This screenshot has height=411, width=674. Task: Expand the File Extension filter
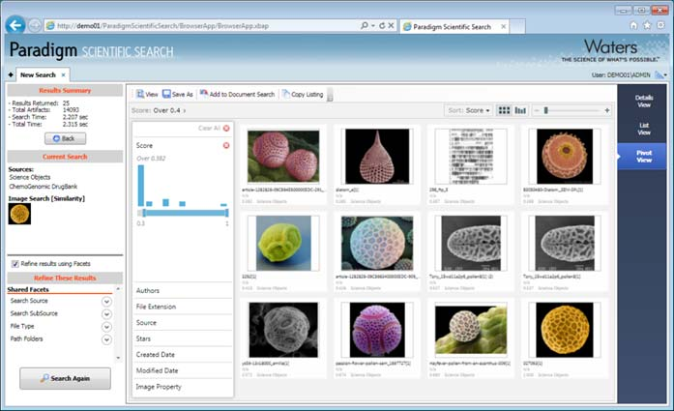pyautogui.click(x=183, y=307)
